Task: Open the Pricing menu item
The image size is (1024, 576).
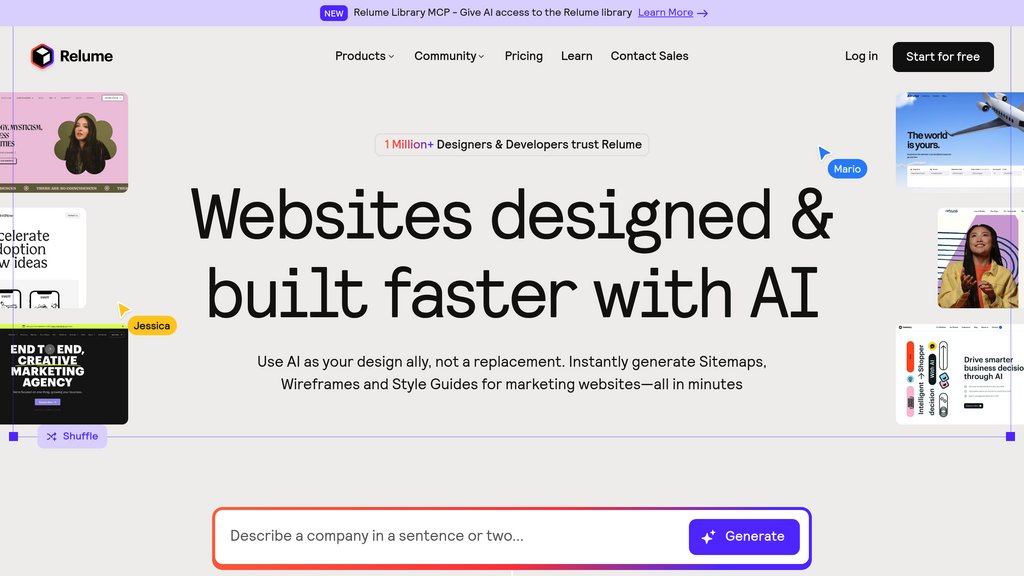Action: [x=524, y=56]
